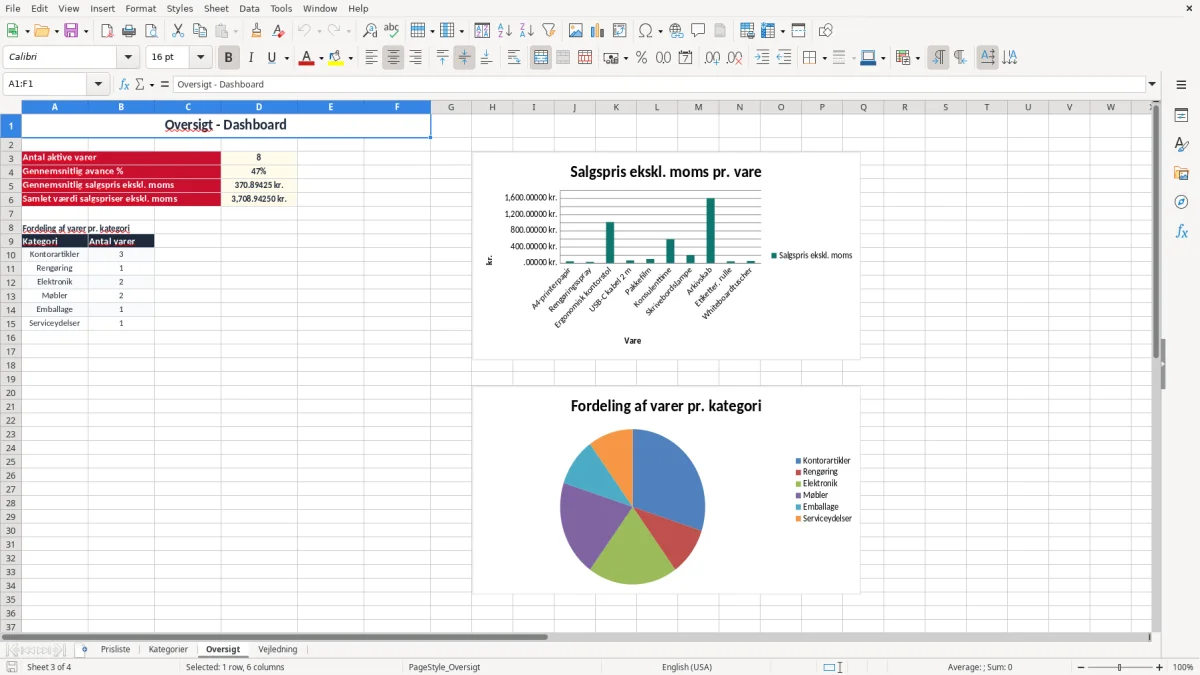Image resolution: width=1200 pixels, height=675 pixels.
Task: Click the AutoFilter funnel icon
Action: [x=549, y=31]
